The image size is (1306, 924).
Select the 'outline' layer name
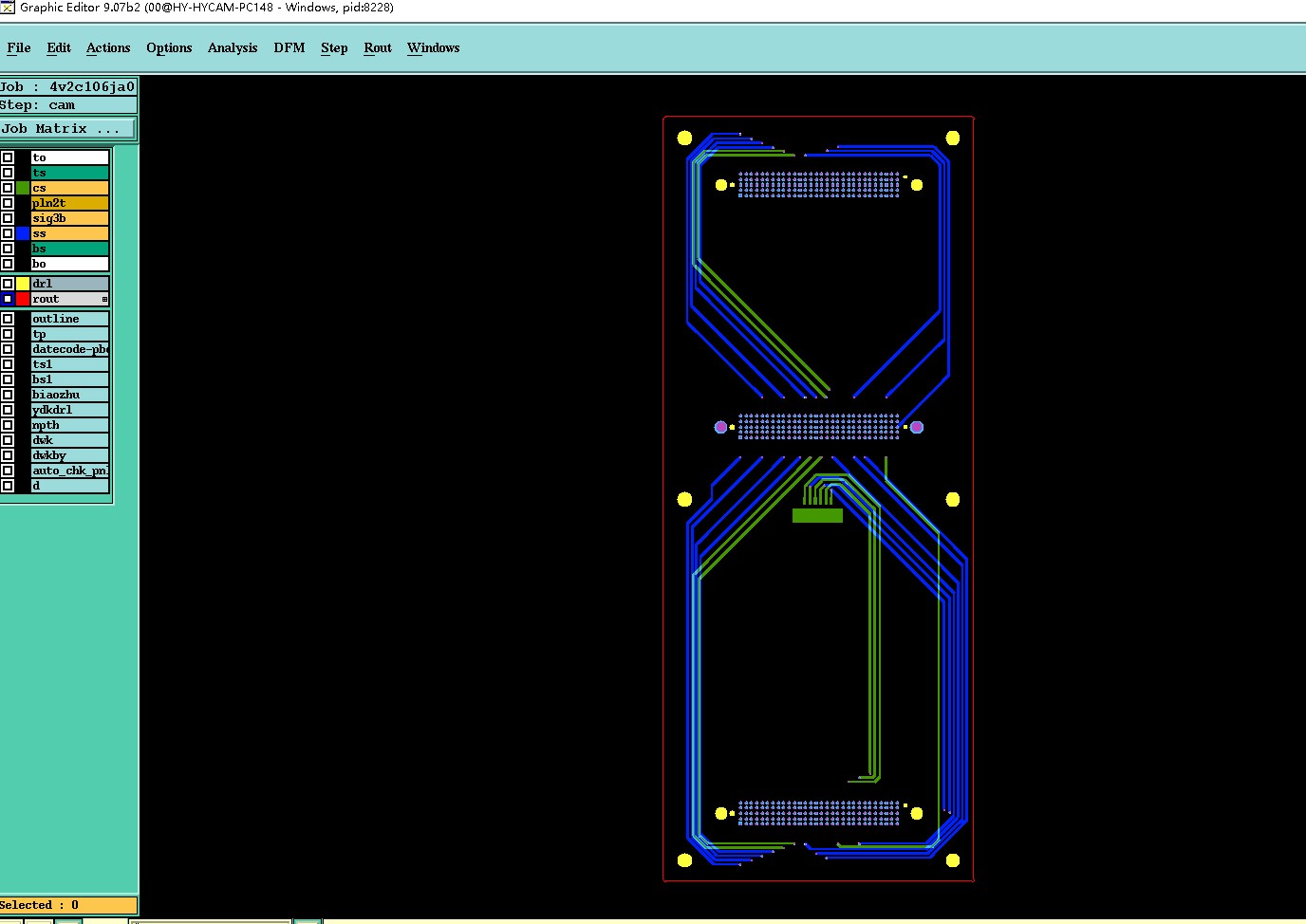click(x=70, y=319)
